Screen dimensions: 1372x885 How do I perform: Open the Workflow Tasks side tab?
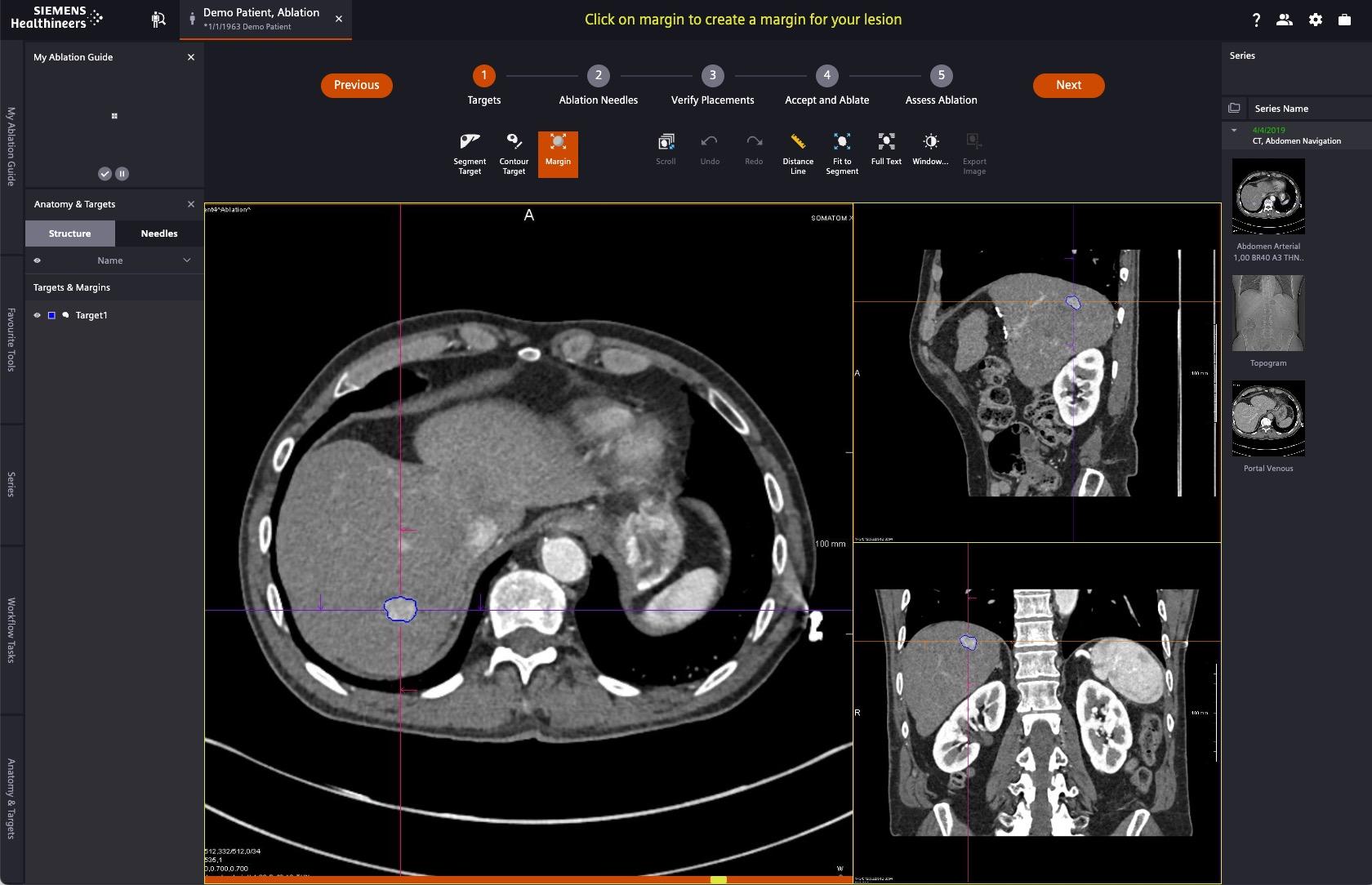tap(11, 629)
